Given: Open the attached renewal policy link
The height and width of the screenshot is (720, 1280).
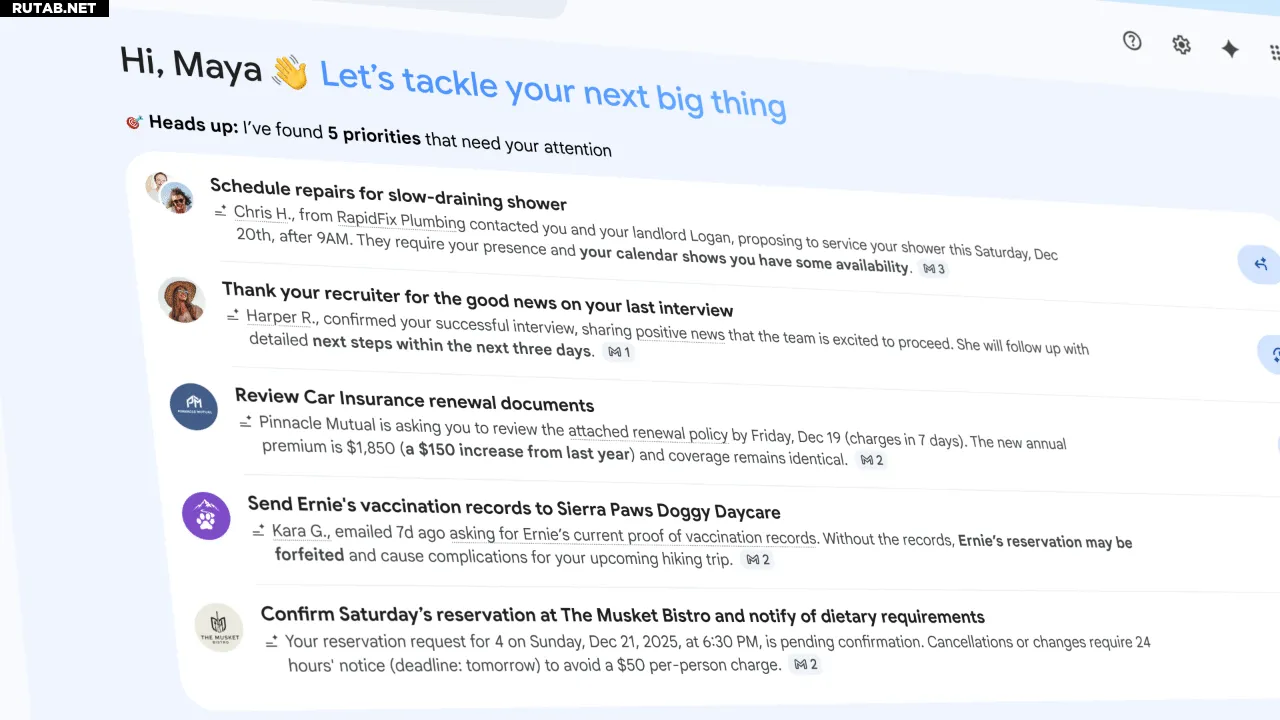Looking at the screenshot, I should click(647, 432).
